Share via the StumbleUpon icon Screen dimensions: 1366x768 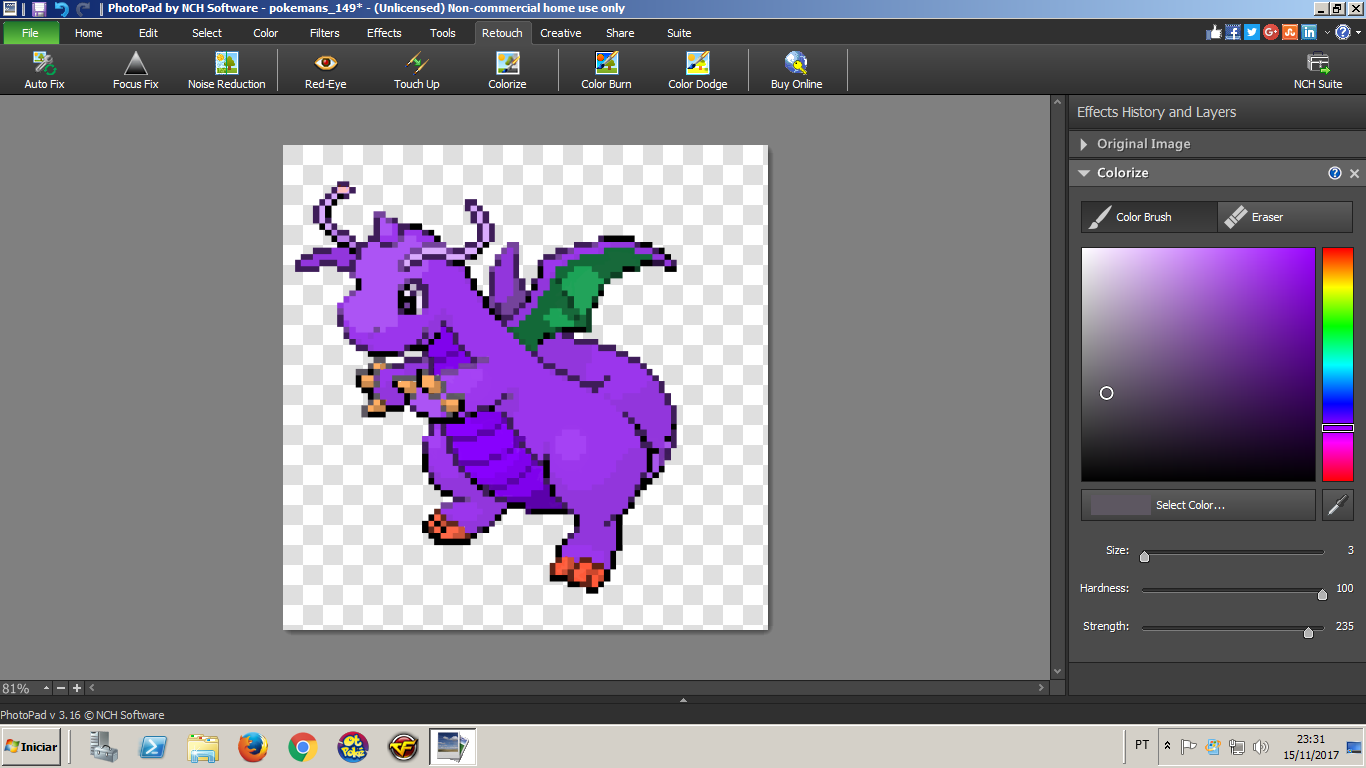point(1290,32)
